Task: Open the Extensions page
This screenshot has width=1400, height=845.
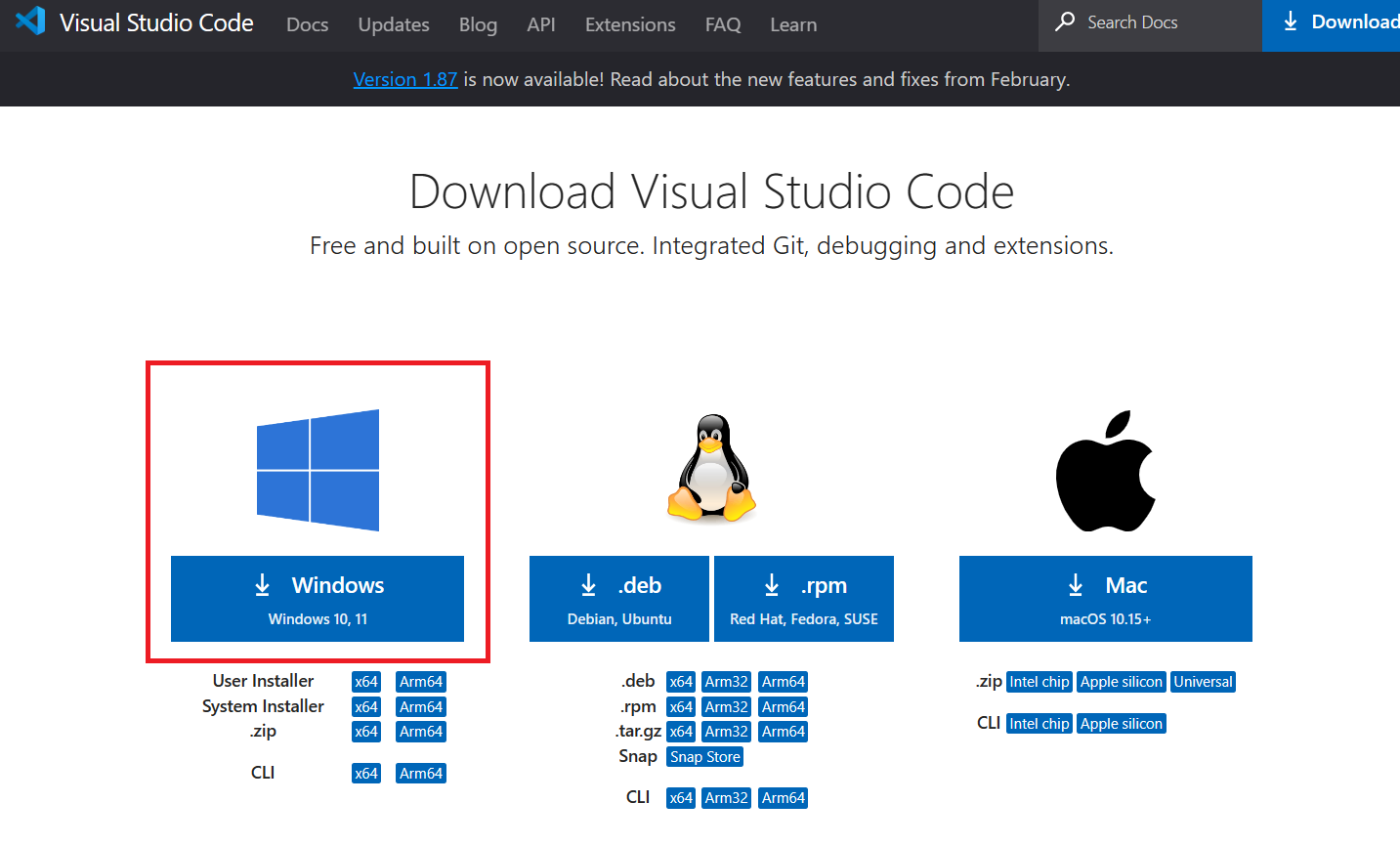Action: coord(630,24)
